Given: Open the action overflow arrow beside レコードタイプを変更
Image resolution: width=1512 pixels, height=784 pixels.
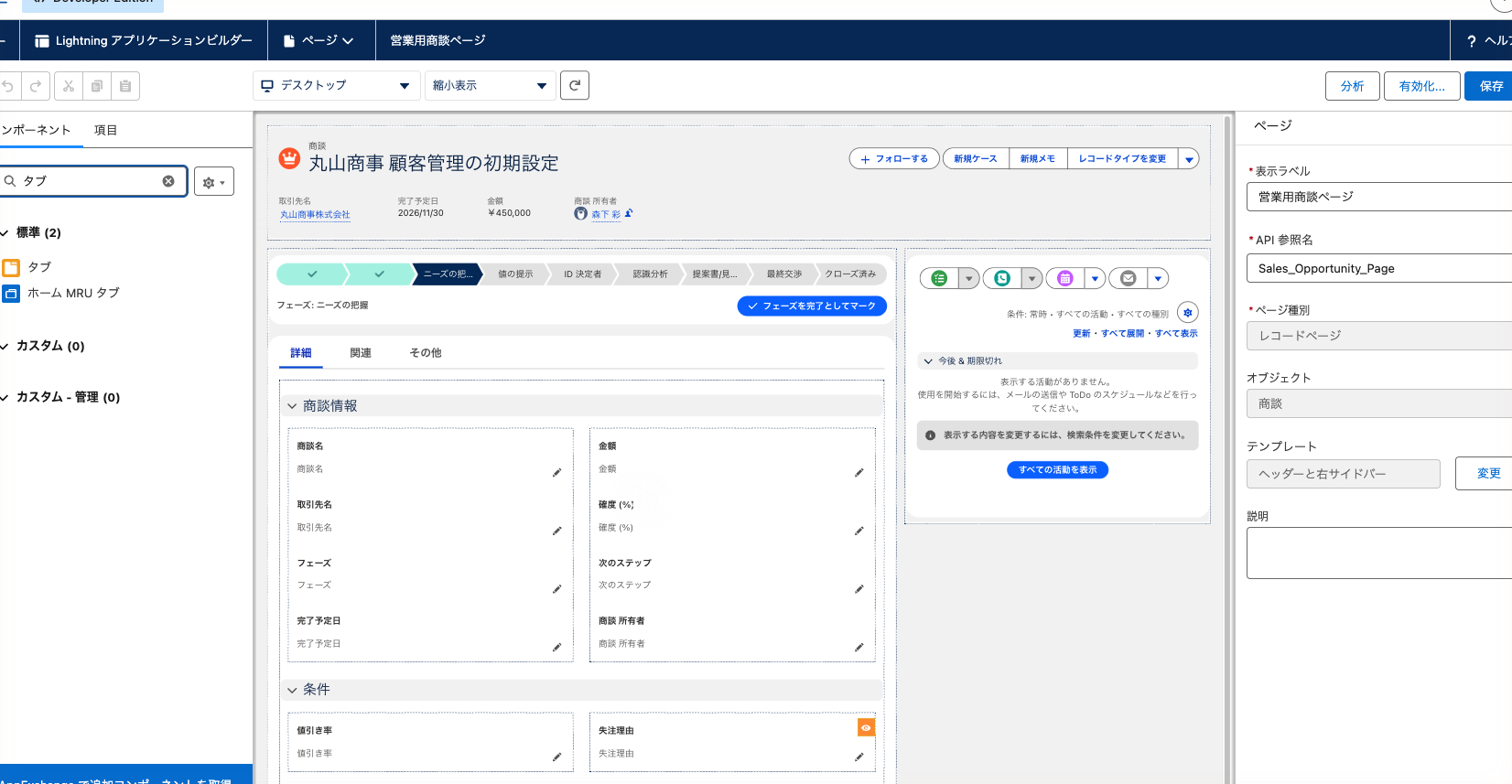Looking at the screenshot, I should pyautogui.click(x=1189, y=159).
